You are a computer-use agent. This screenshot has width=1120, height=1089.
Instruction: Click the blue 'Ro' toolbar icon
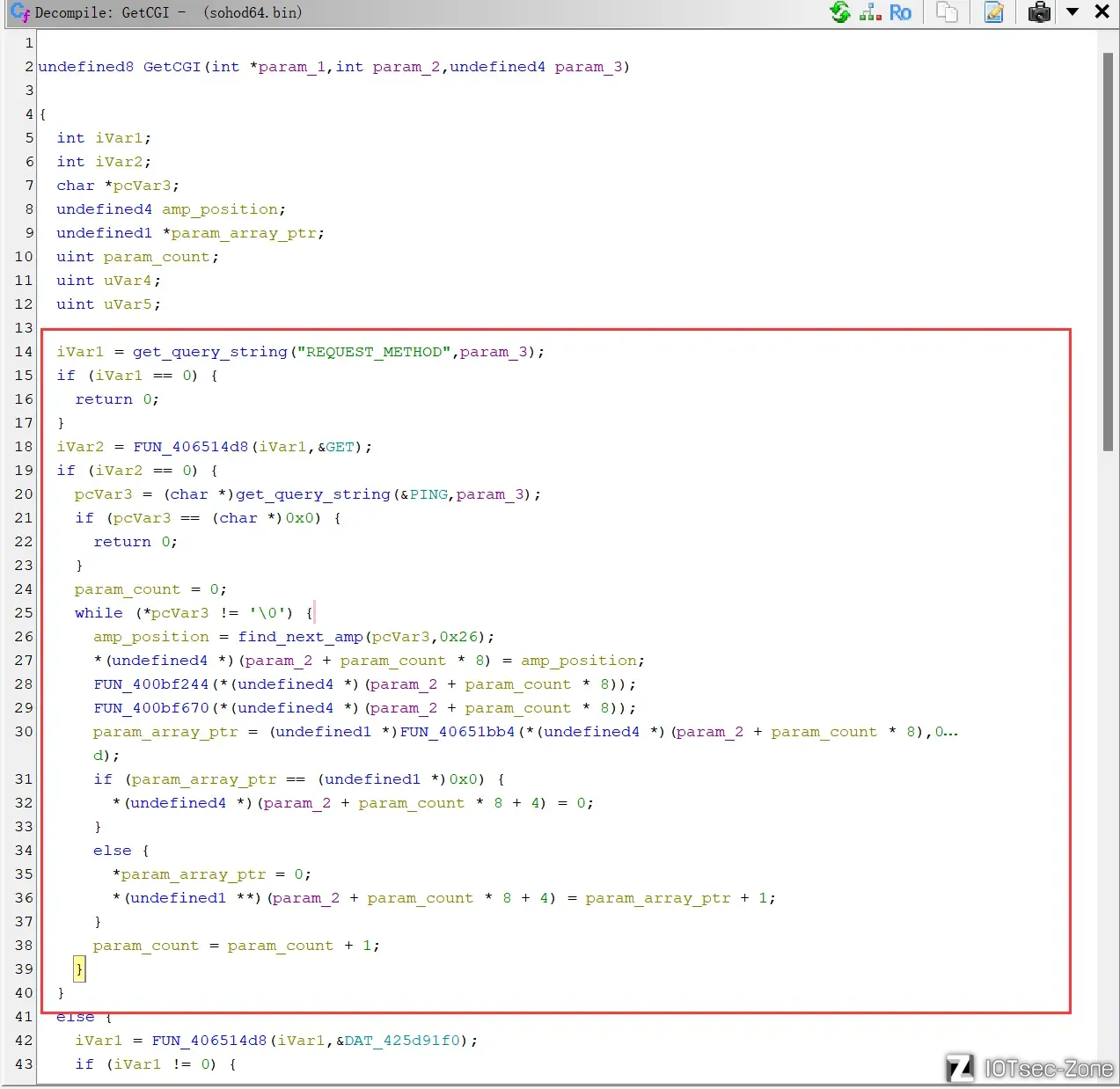click(x=900, y=12)
